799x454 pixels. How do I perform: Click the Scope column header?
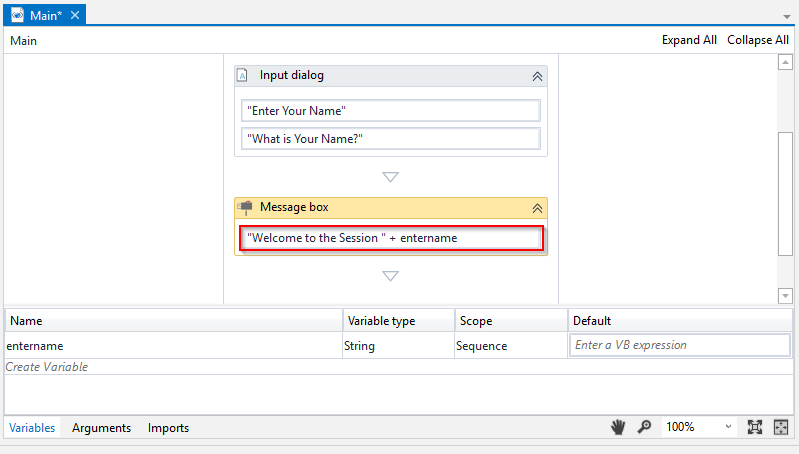[511, 321]
